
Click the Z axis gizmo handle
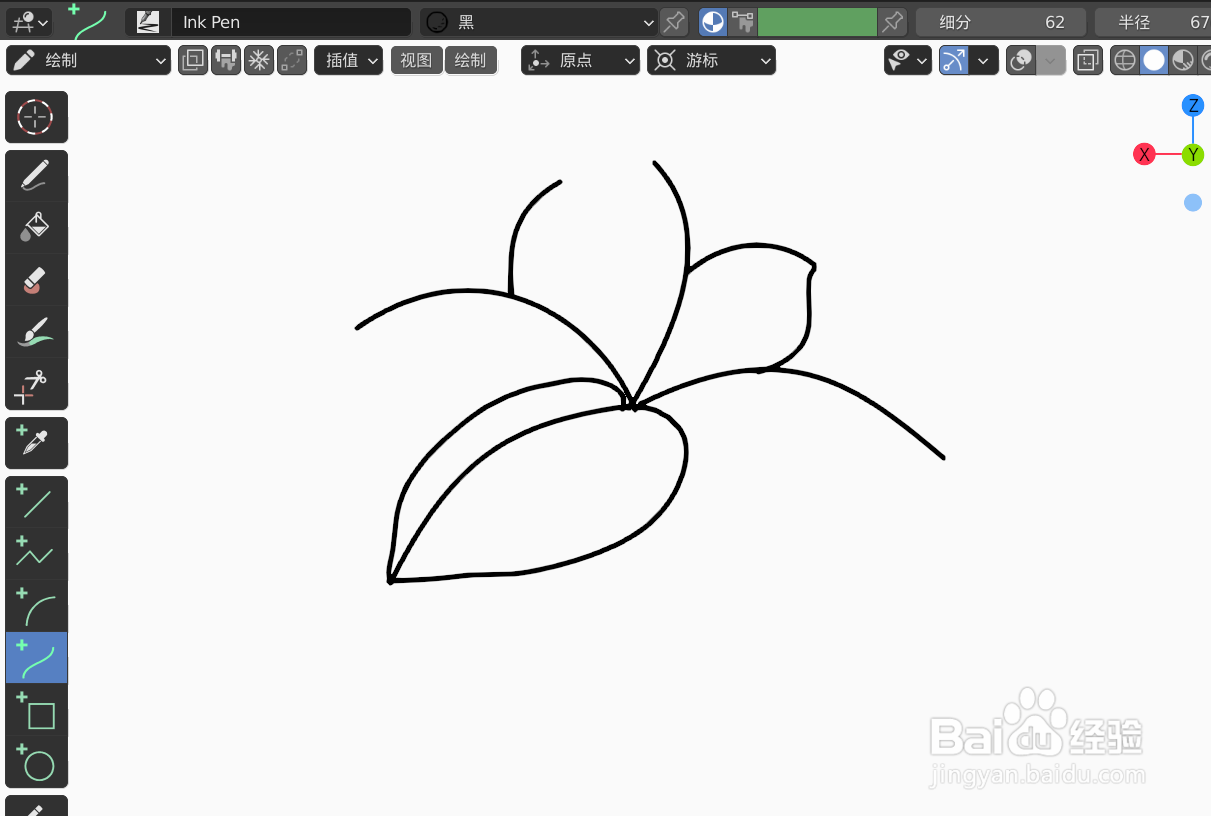click(x=1193, y=106)
